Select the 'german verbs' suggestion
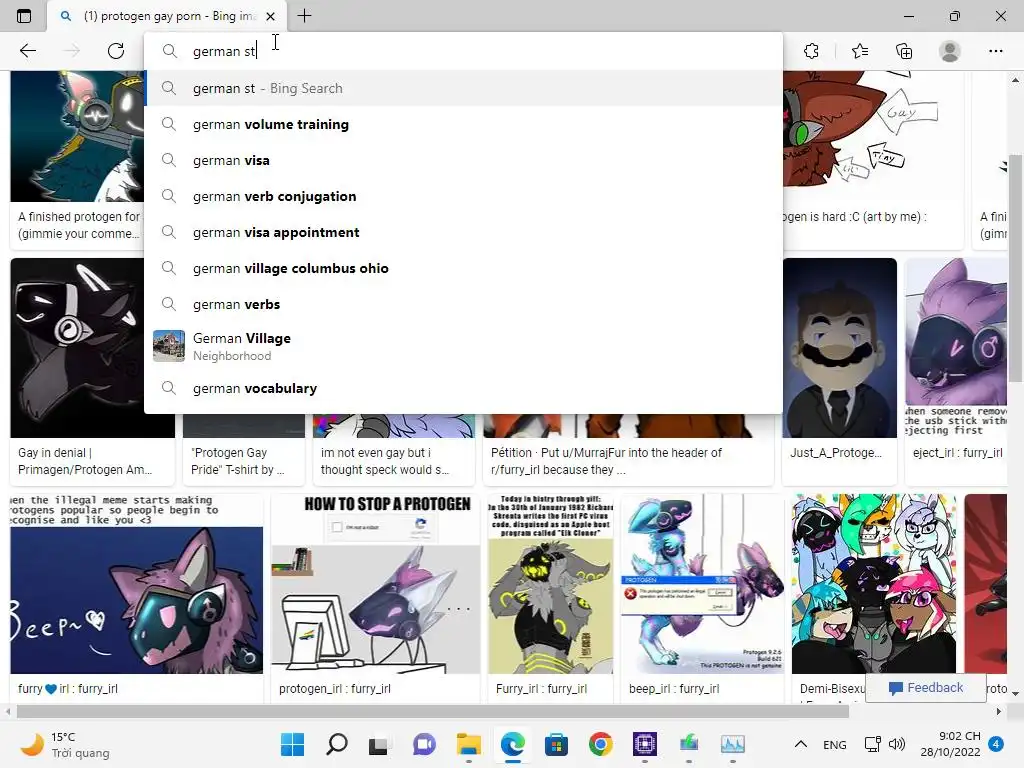Viewport: 1024px width, 768px height. (464, 304)
